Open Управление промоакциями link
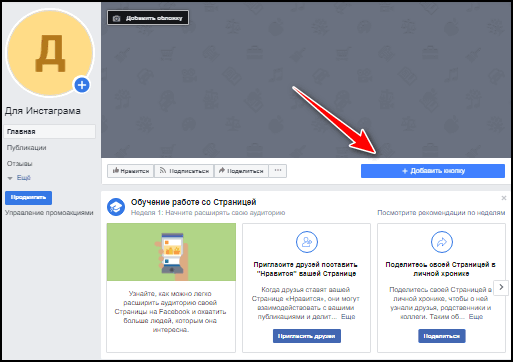 (49, 213)
